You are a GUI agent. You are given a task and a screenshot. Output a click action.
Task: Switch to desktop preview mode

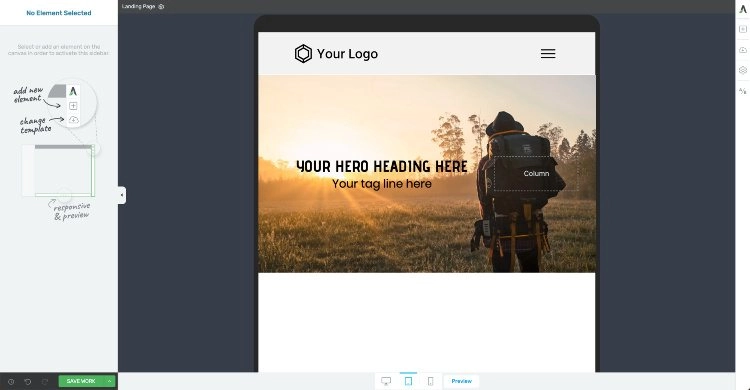[x=386, y=381]
